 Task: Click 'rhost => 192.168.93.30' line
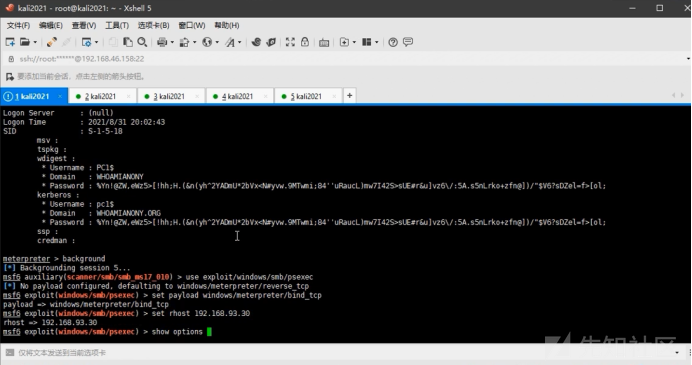point(50,323)
